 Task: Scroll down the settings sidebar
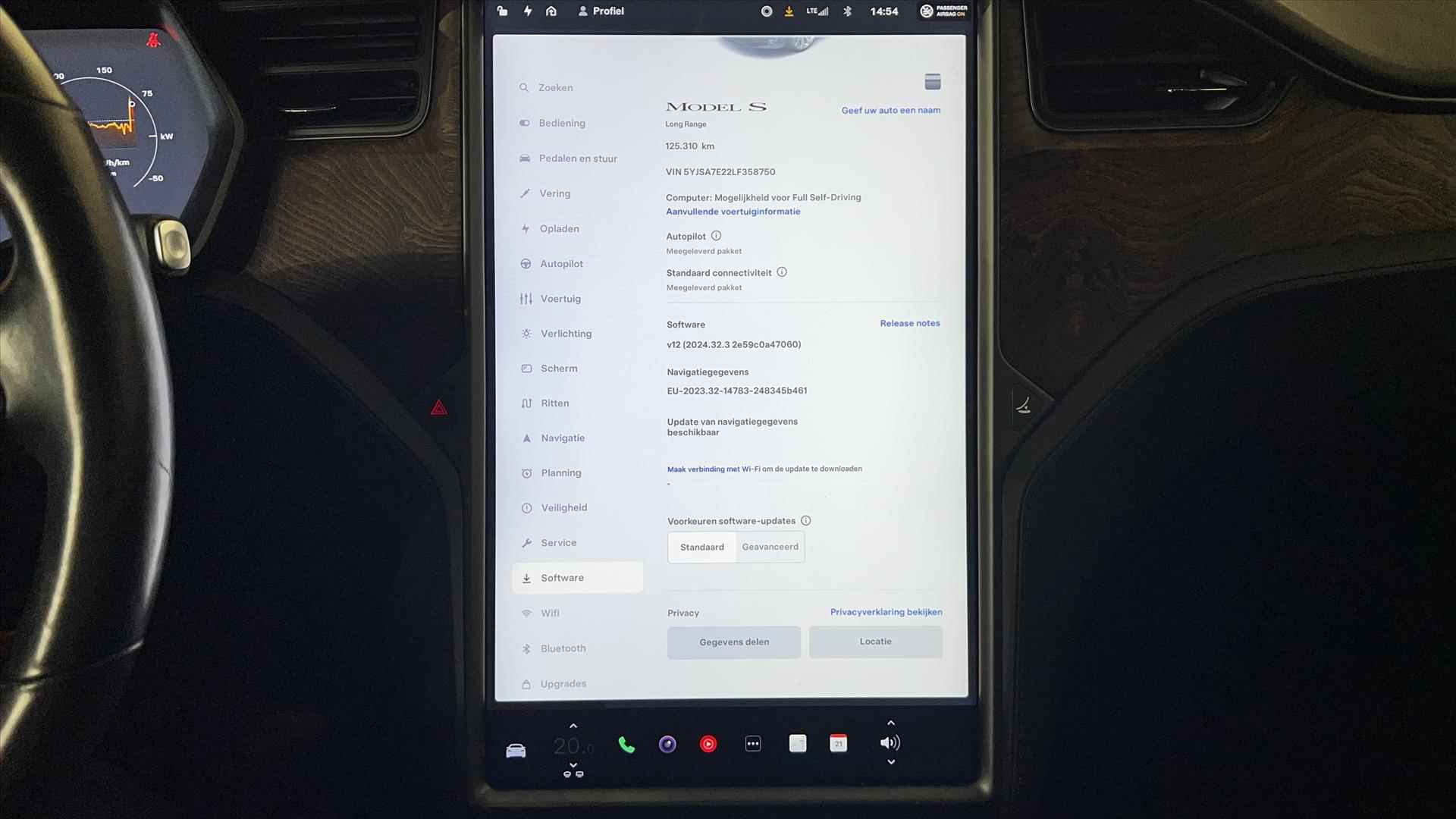coord(575,683)
